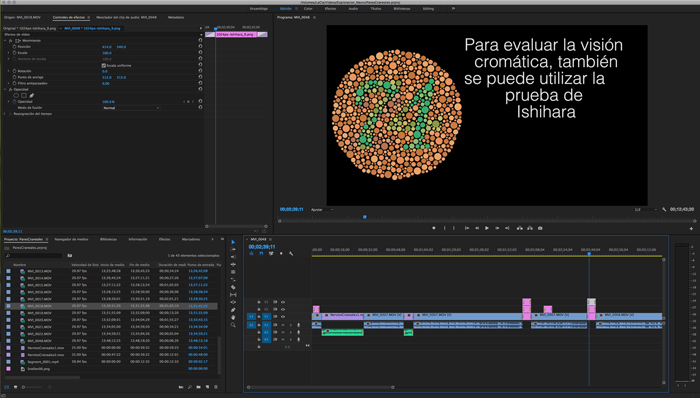Open Marcadores panel tab
The height and width of the screenshot is (398, 700).
click(191, 239)
